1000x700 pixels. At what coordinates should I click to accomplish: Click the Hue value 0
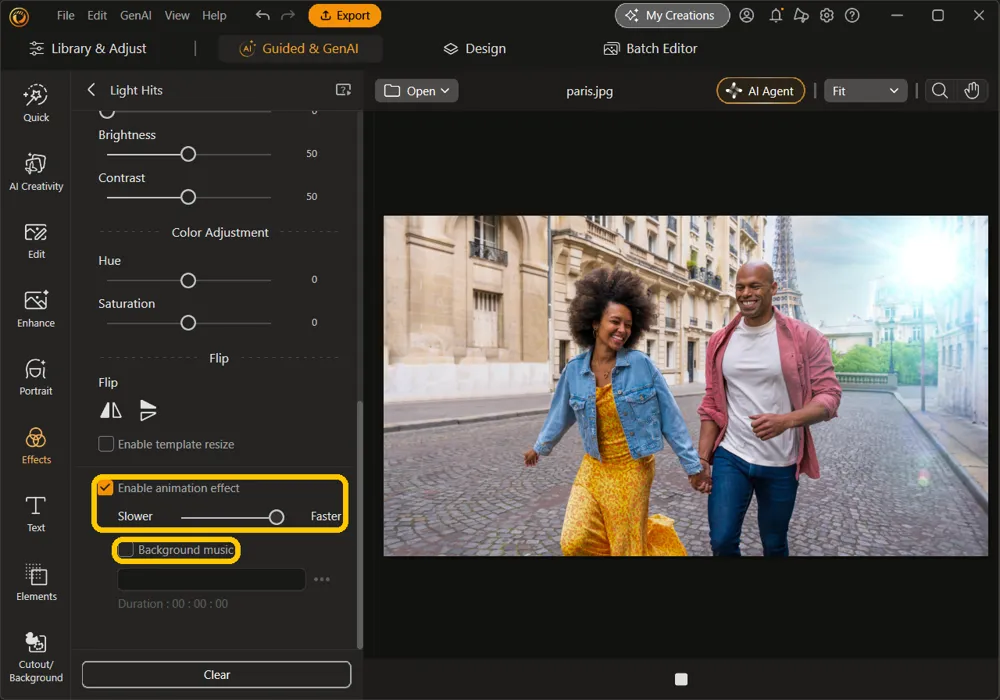click(x=314, y=279)
